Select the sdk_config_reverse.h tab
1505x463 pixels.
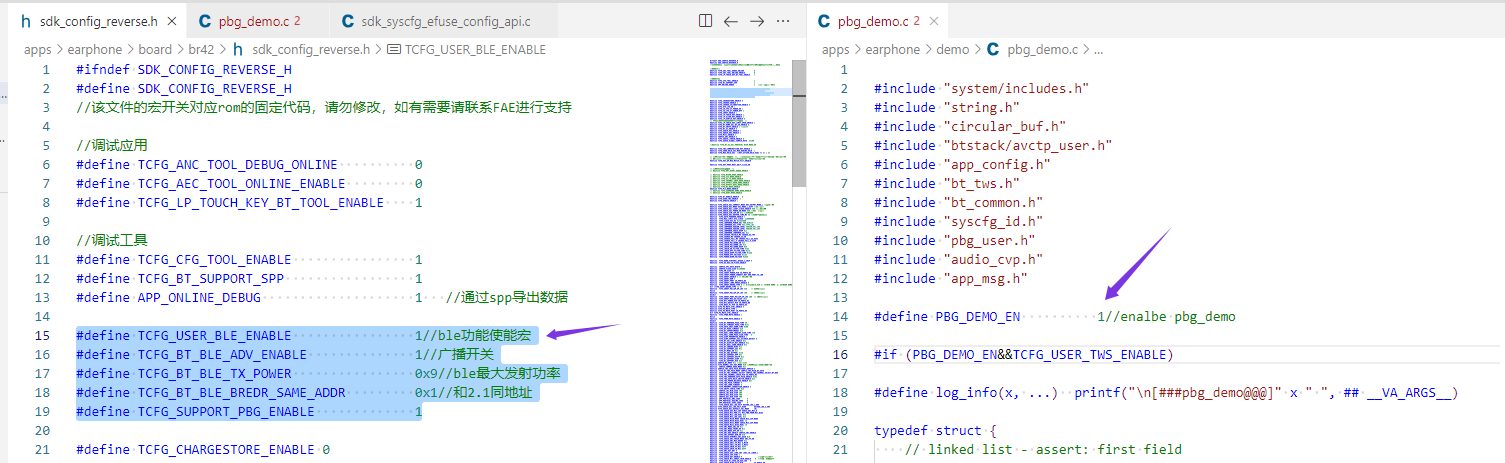98,21
